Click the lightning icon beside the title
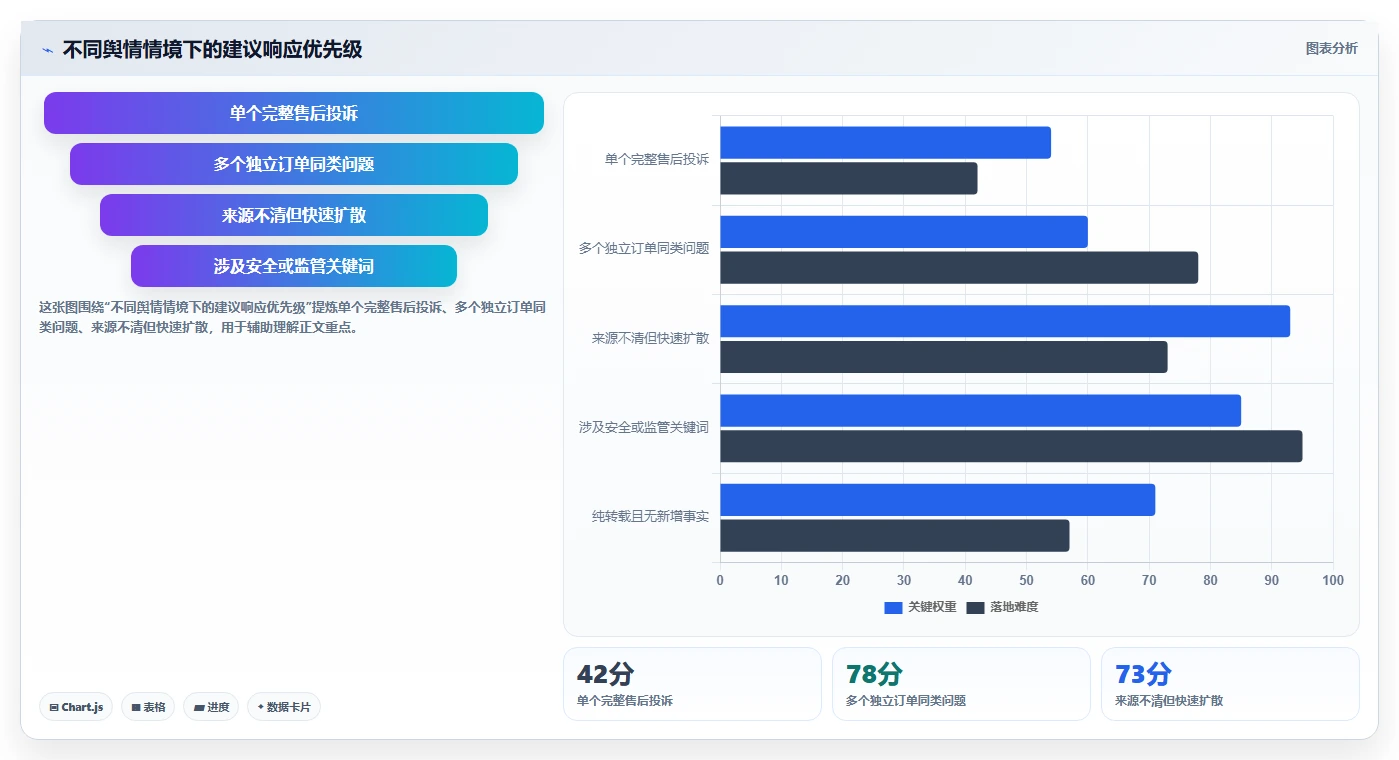The width and height of the screenshot is (1399, 760). 47,50
